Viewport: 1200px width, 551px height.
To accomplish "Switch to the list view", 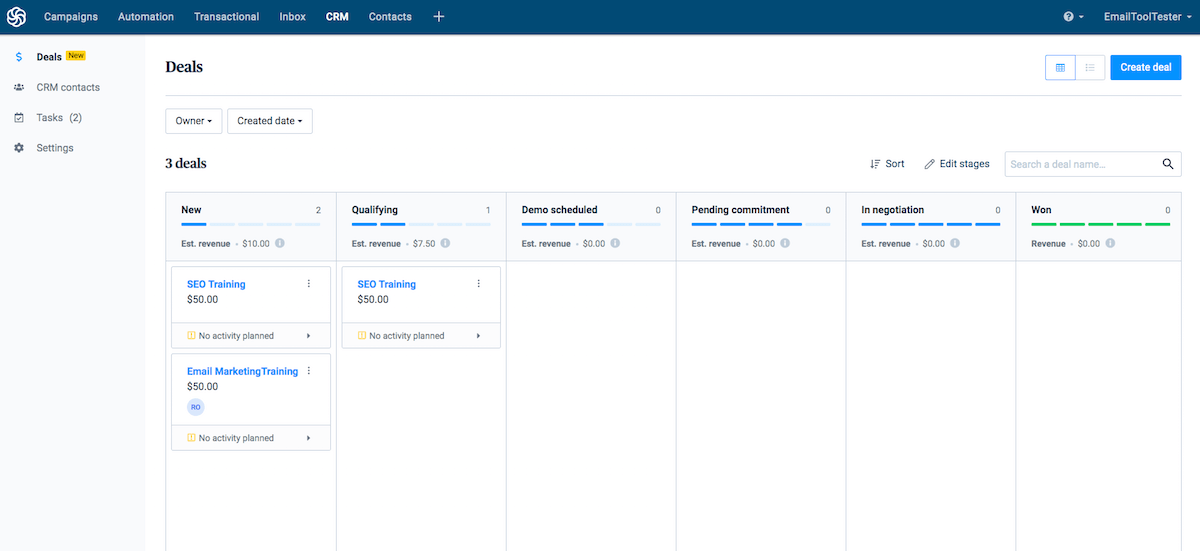I will click(1090, 67).
